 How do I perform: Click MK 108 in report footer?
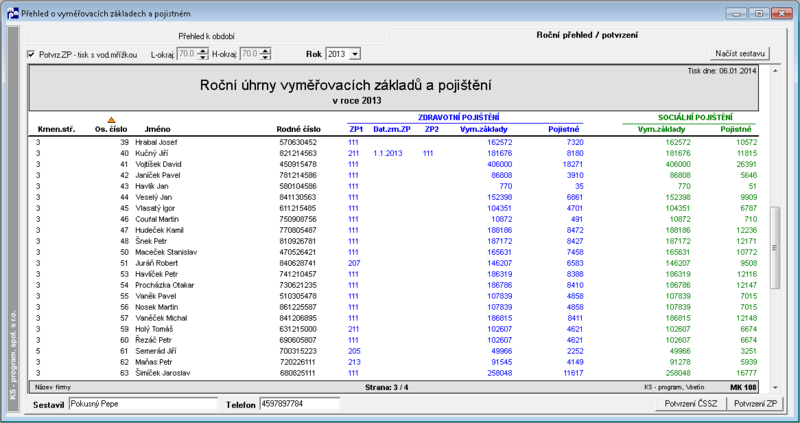743,387
